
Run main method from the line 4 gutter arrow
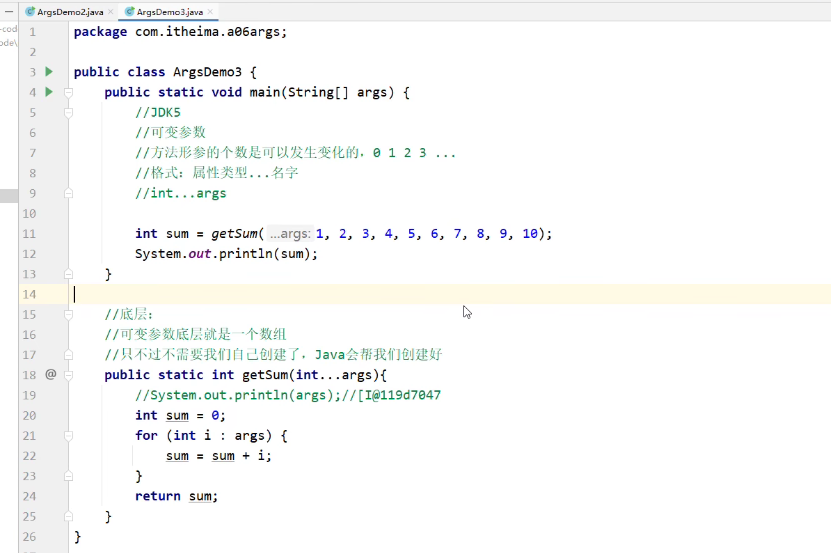pos(49,92)
